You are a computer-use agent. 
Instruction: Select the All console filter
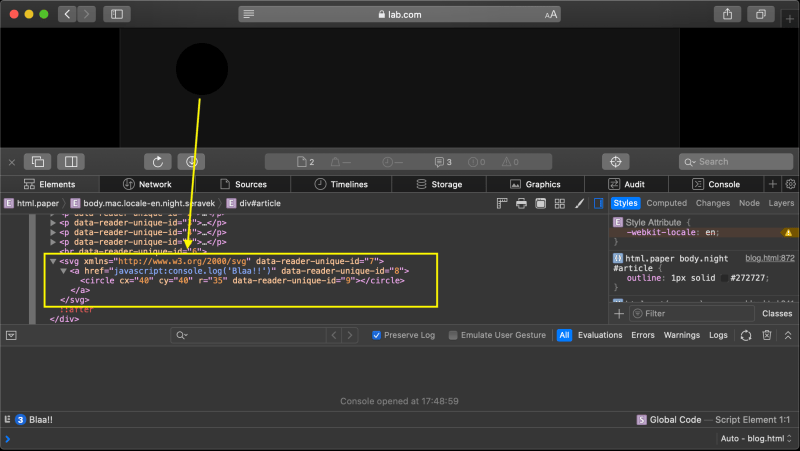coord(564,335)
